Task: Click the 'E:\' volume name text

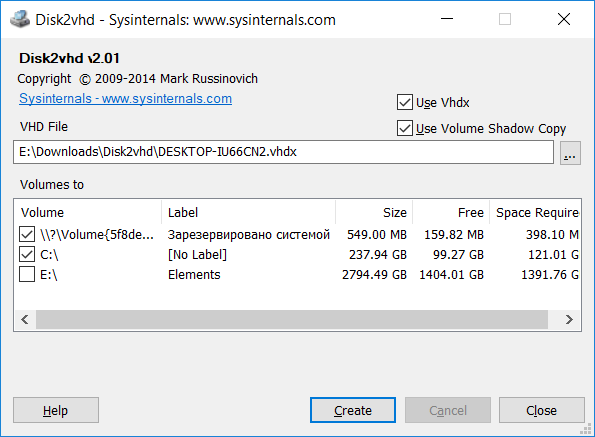Action: (49, 274)
